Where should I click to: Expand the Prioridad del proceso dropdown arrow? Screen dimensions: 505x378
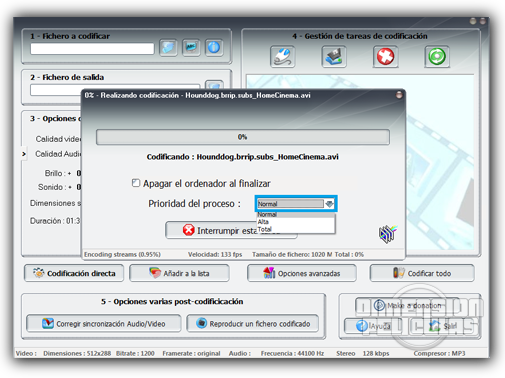click(330, 204)
